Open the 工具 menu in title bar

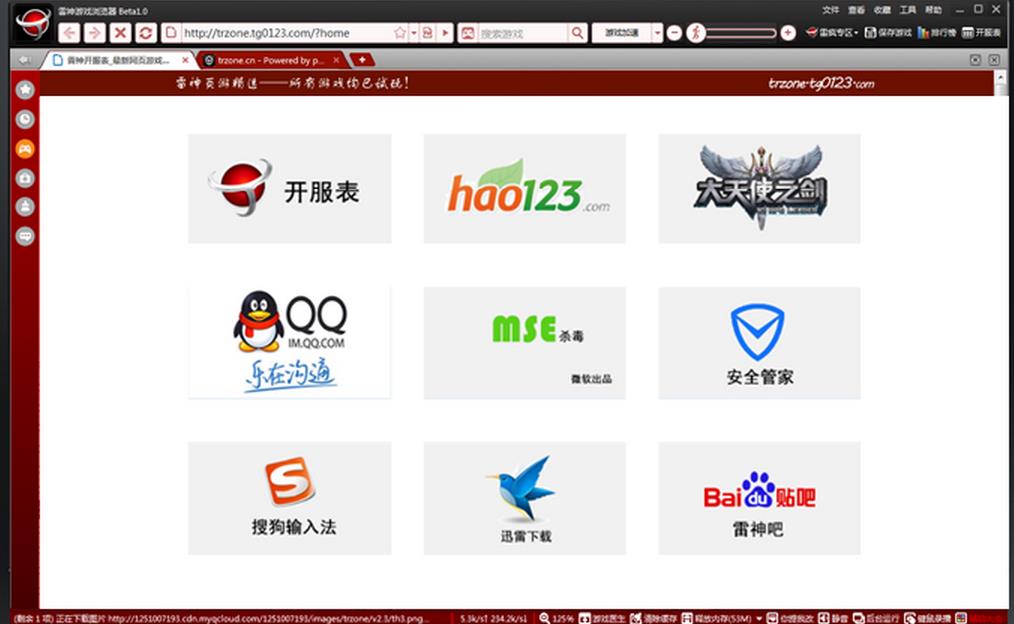[907, 9]
